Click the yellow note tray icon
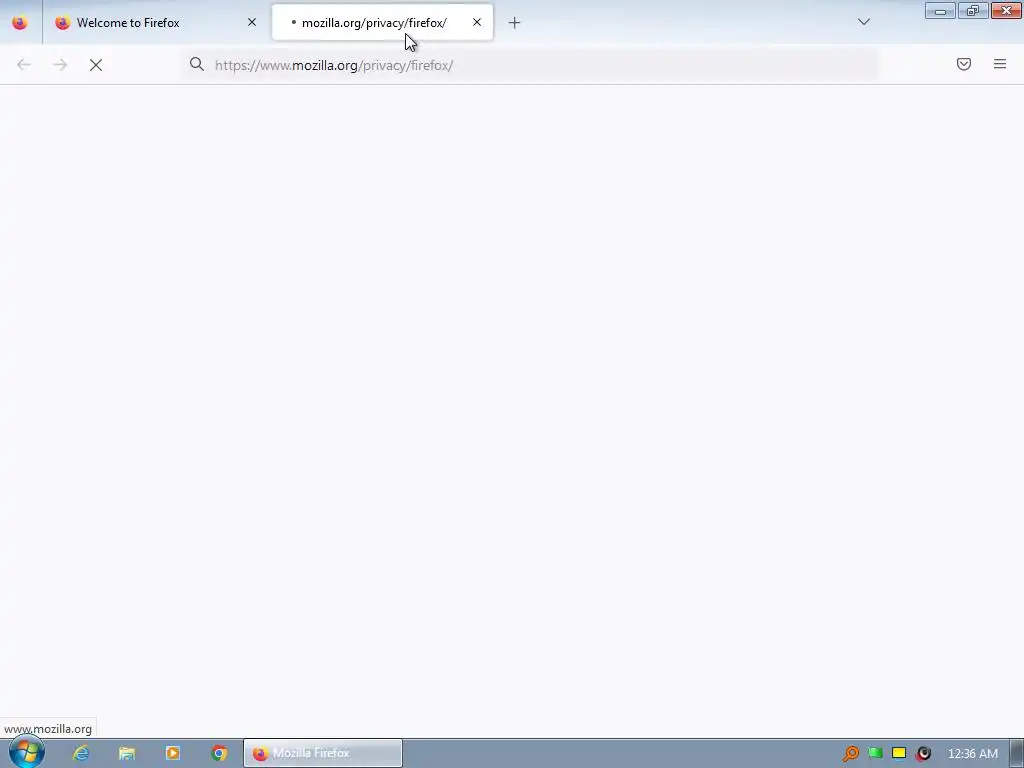 pyautogui.click(x=899, y=754)
